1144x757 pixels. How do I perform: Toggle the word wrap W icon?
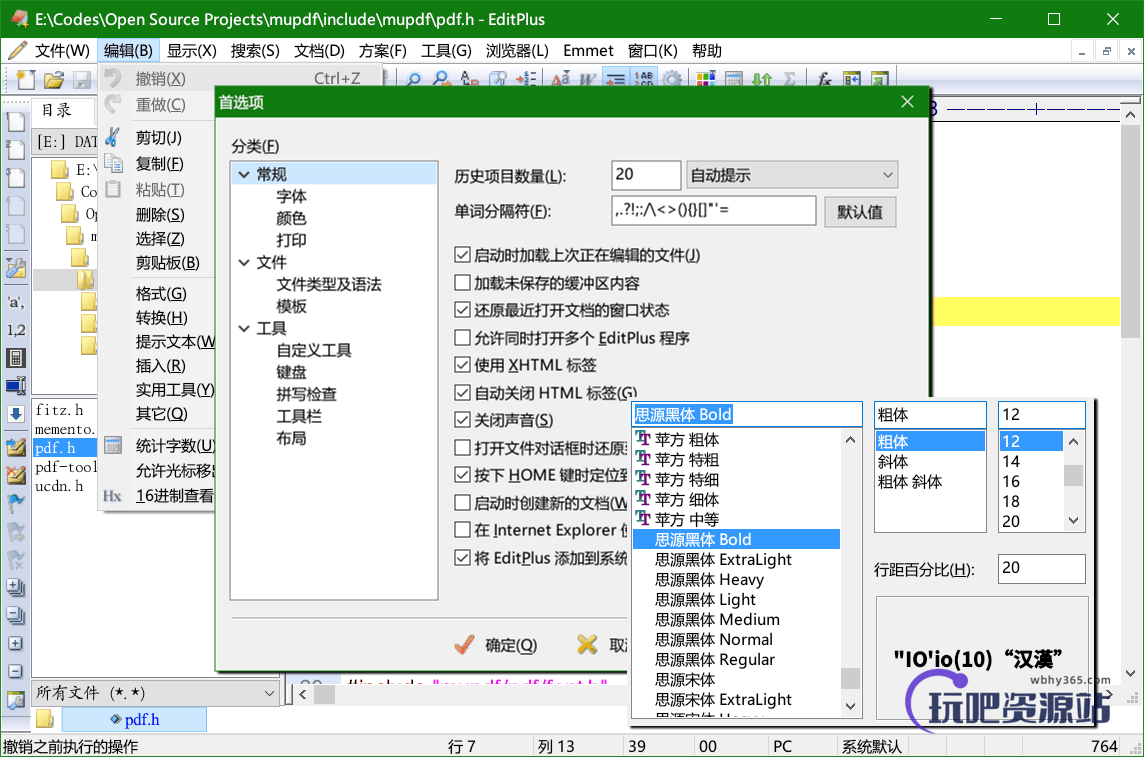588,79
